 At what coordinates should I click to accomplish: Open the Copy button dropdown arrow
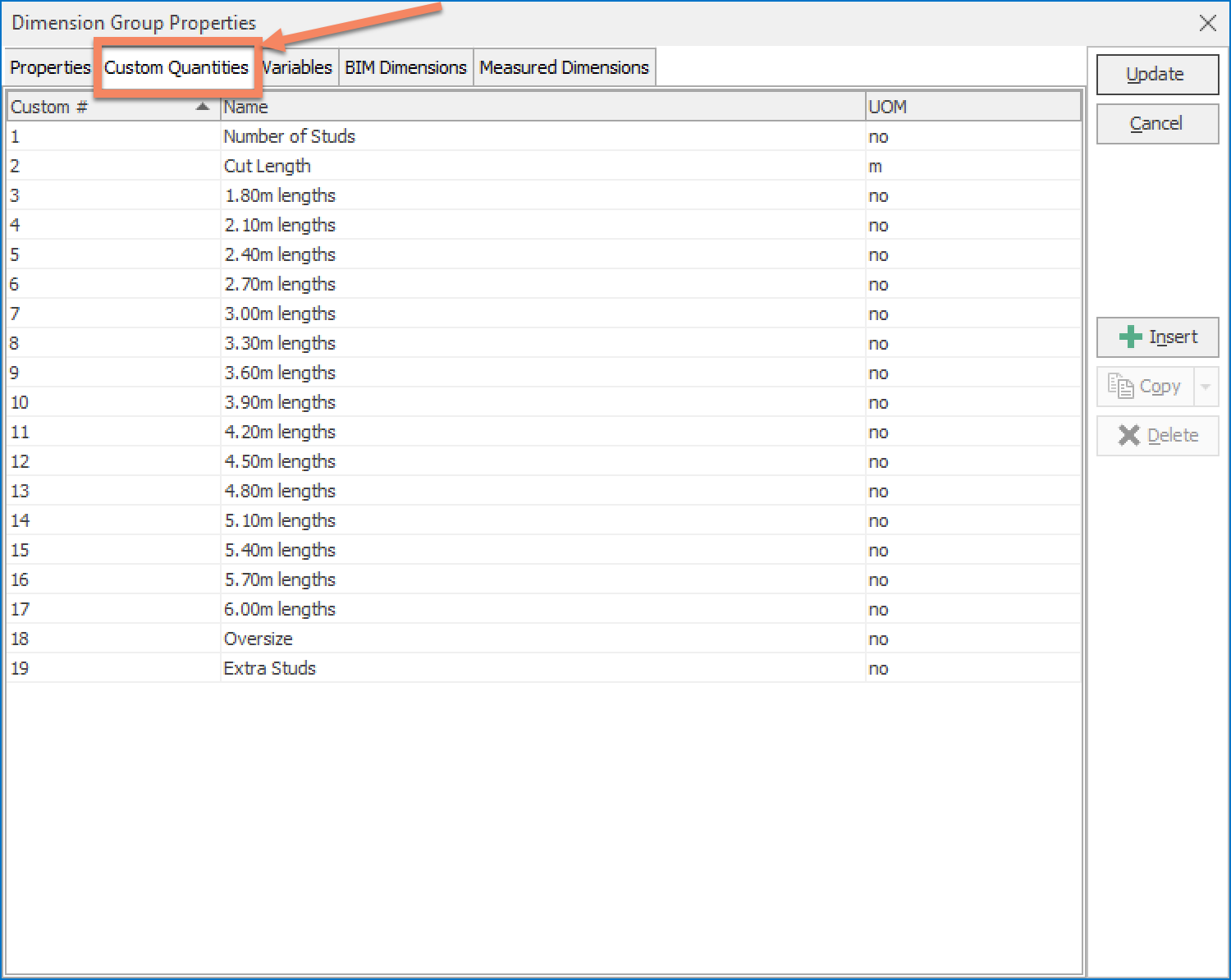pyautogui.click(x=1206, y=387)
